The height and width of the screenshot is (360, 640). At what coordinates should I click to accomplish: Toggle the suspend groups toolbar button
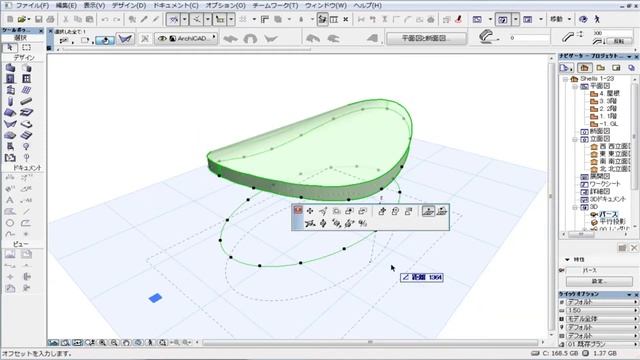(322, 19)
